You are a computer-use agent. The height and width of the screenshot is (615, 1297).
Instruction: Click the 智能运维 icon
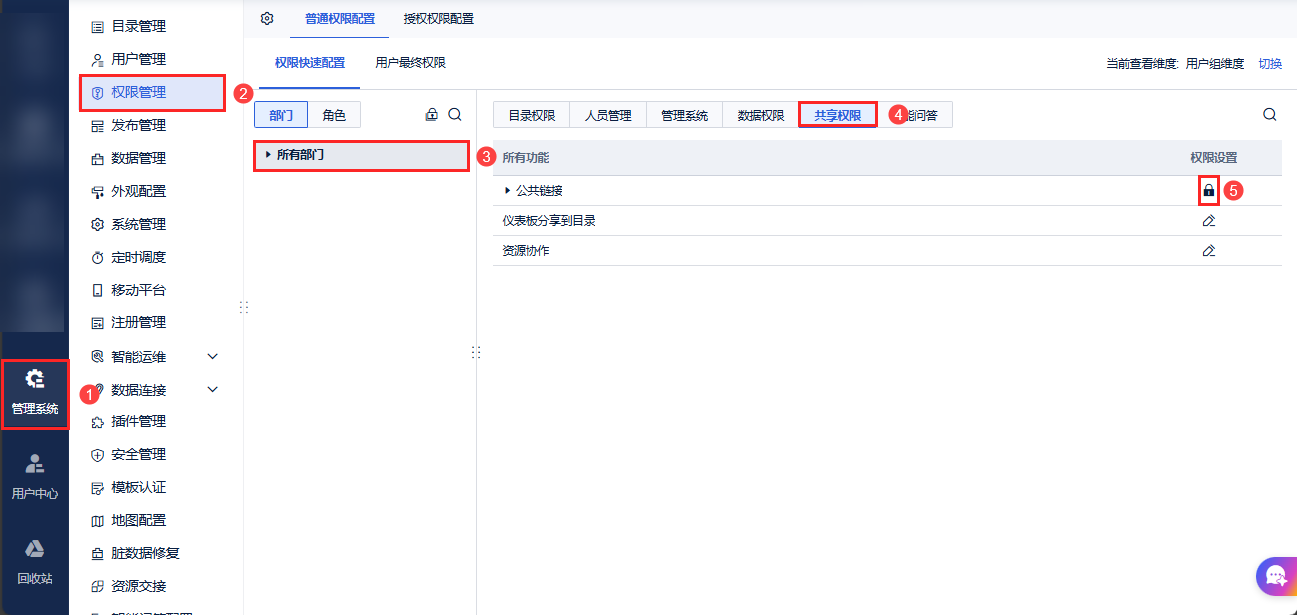[x=97, y=356]
